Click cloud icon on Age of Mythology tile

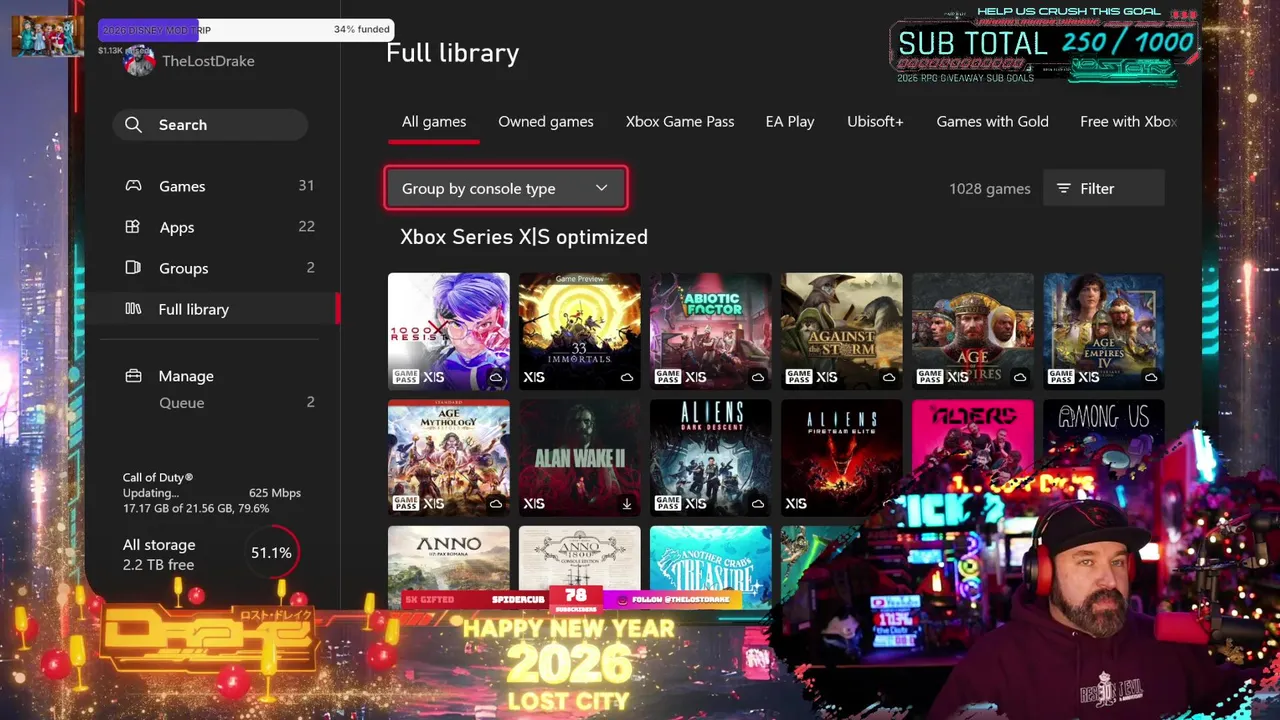point(496,504)
